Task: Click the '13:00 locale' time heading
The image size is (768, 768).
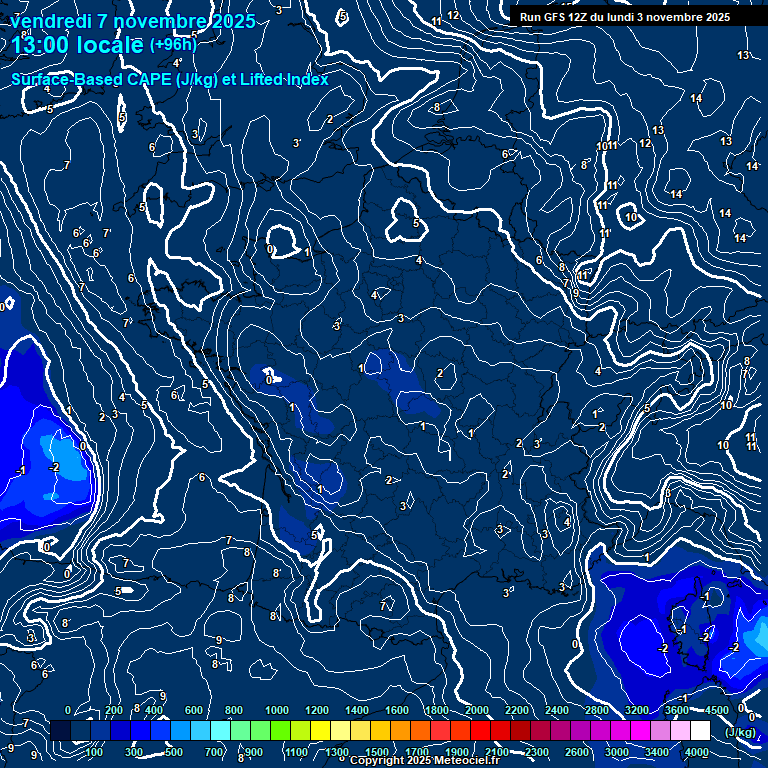Action: click(x=77, y=45)
